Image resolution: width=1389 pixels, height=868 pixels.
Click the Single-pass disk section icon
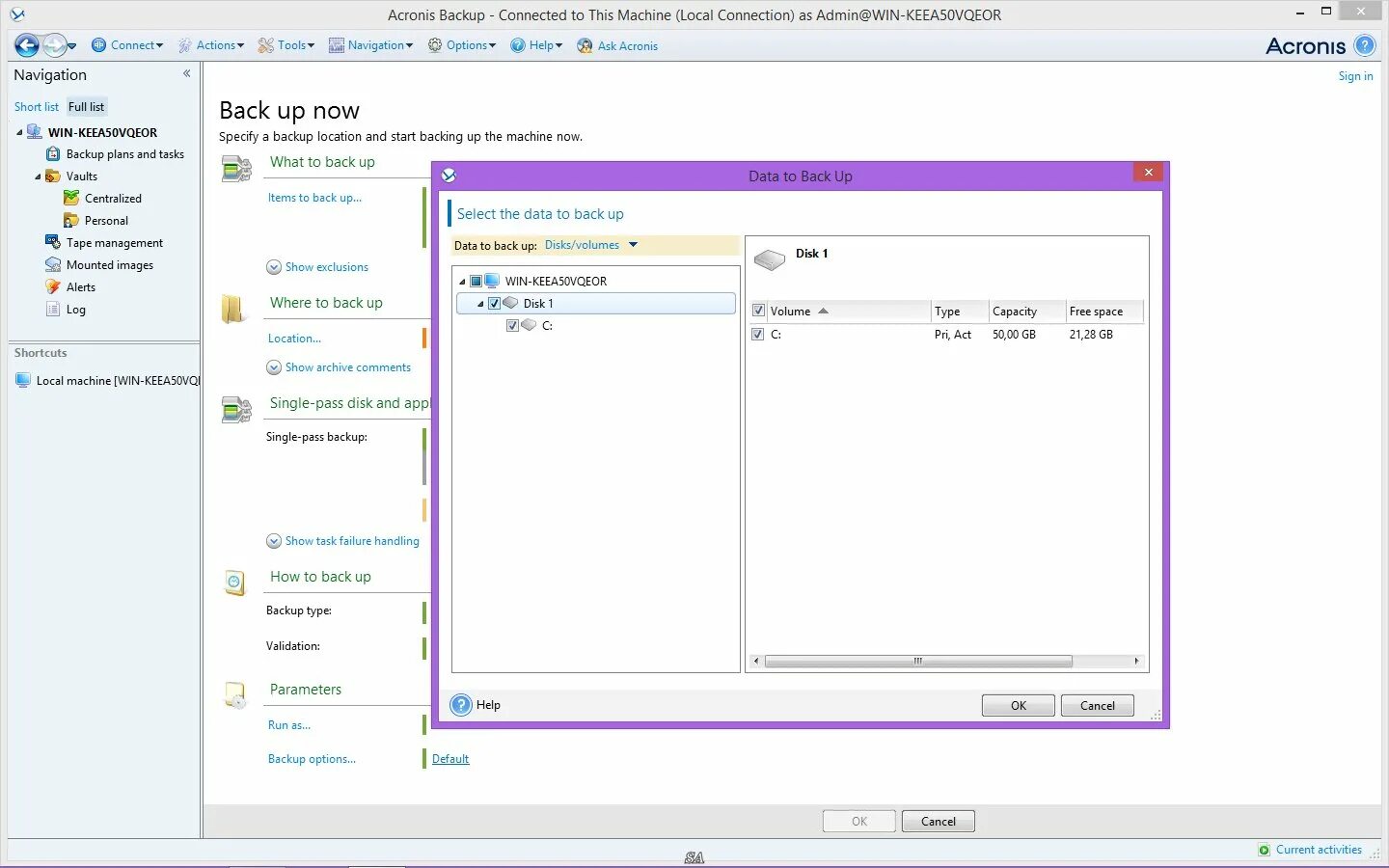[x=236, y=410]
